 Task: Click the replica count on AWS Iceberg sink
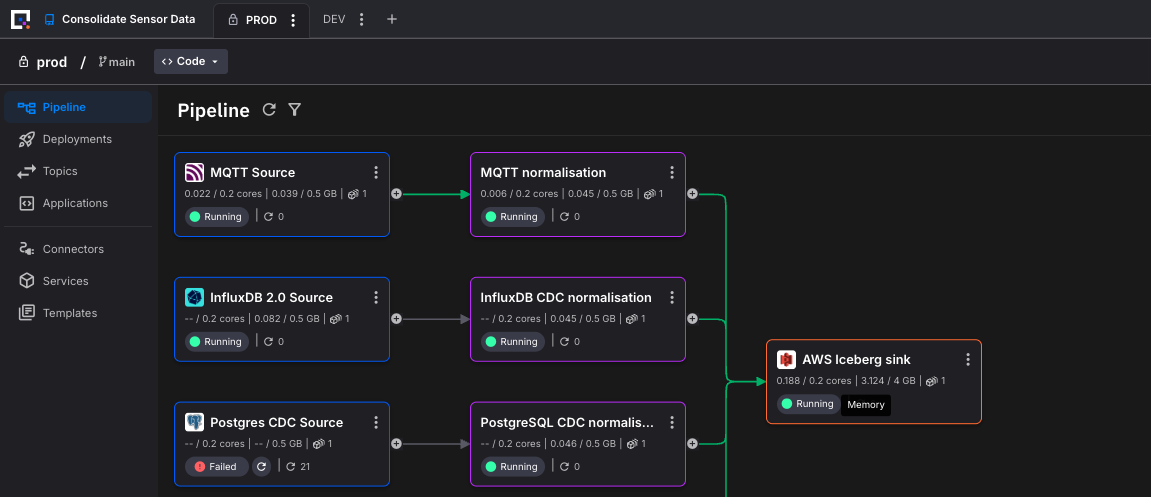tap(935, 381)
